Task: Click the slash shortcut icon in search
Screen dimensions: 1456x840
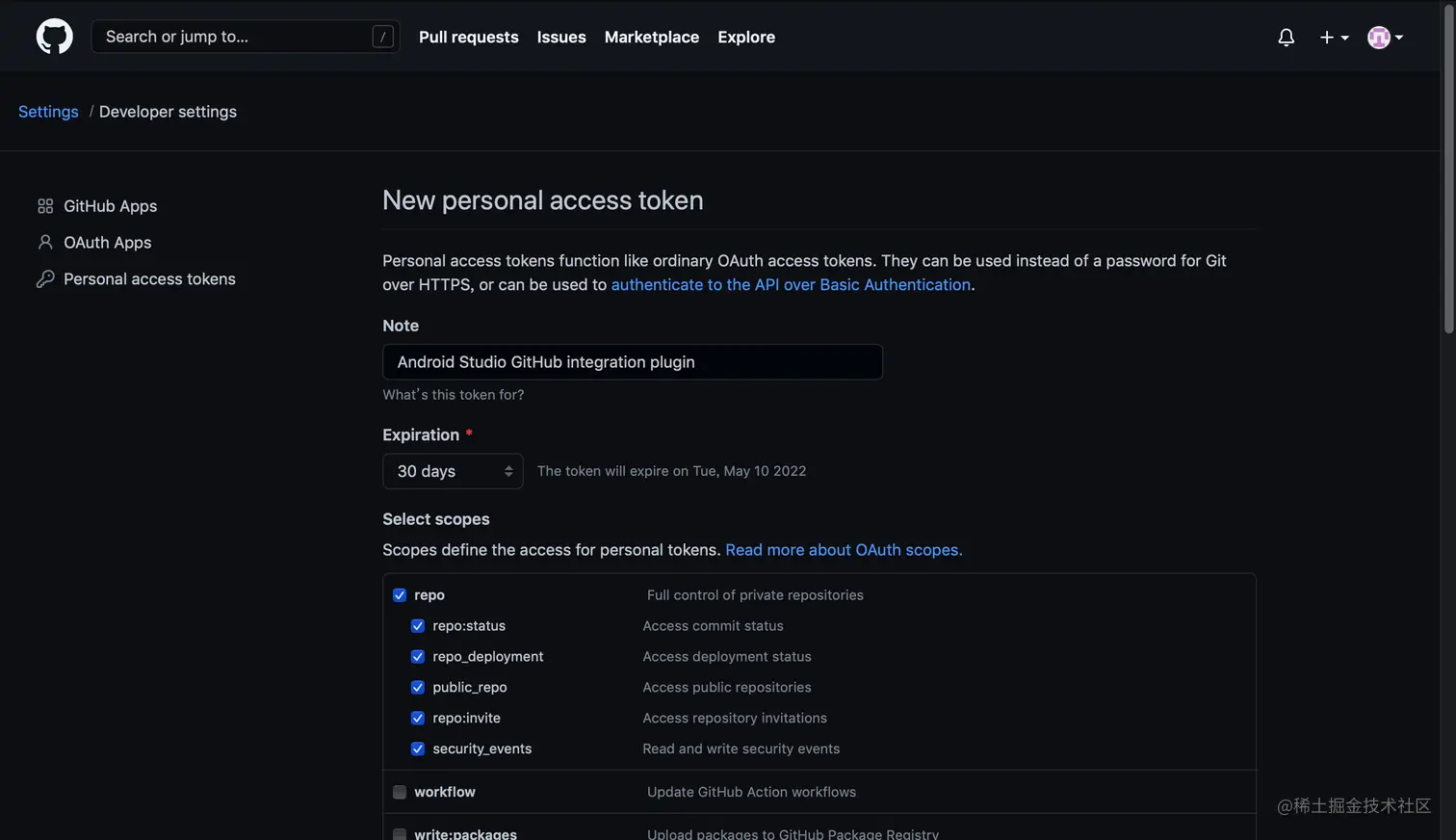Action: coord(382,37)
